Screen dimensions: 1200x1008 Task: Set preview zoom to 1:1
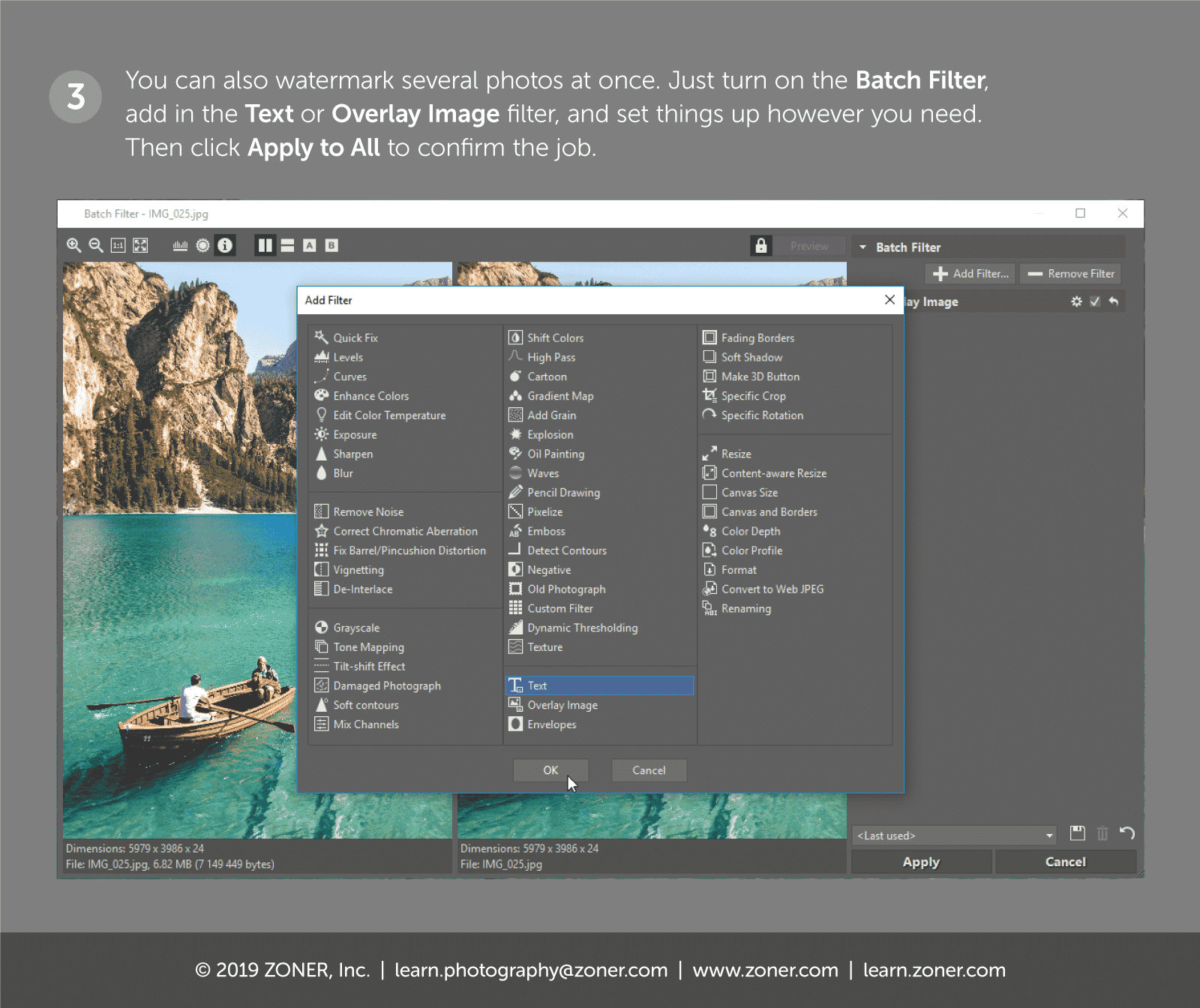click(x=118, y=245)
